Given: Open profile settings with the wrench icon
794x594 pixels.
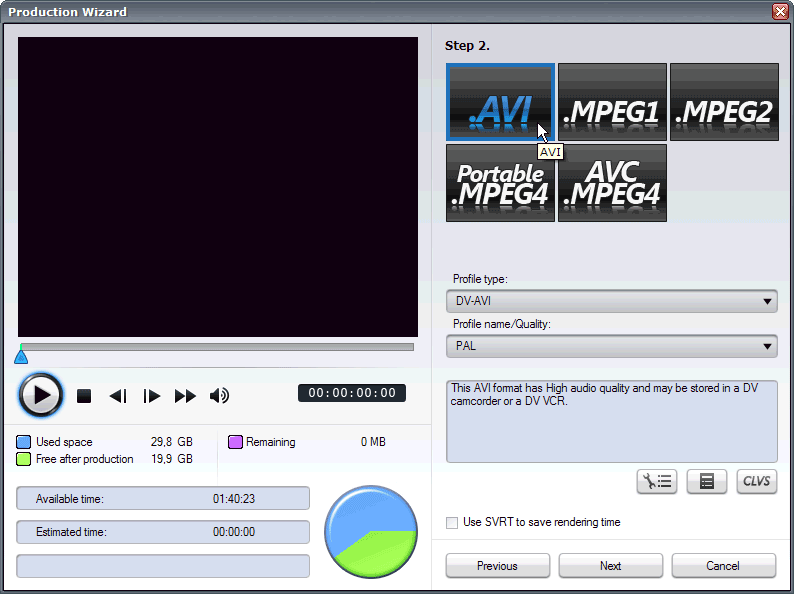Looking at the screenshot, I should point(657,481).
